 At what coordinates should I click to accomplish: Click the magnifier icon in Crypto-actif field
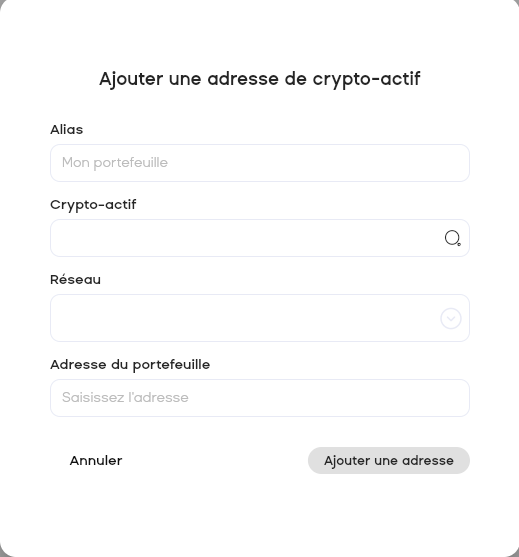[x=453, y=238]
